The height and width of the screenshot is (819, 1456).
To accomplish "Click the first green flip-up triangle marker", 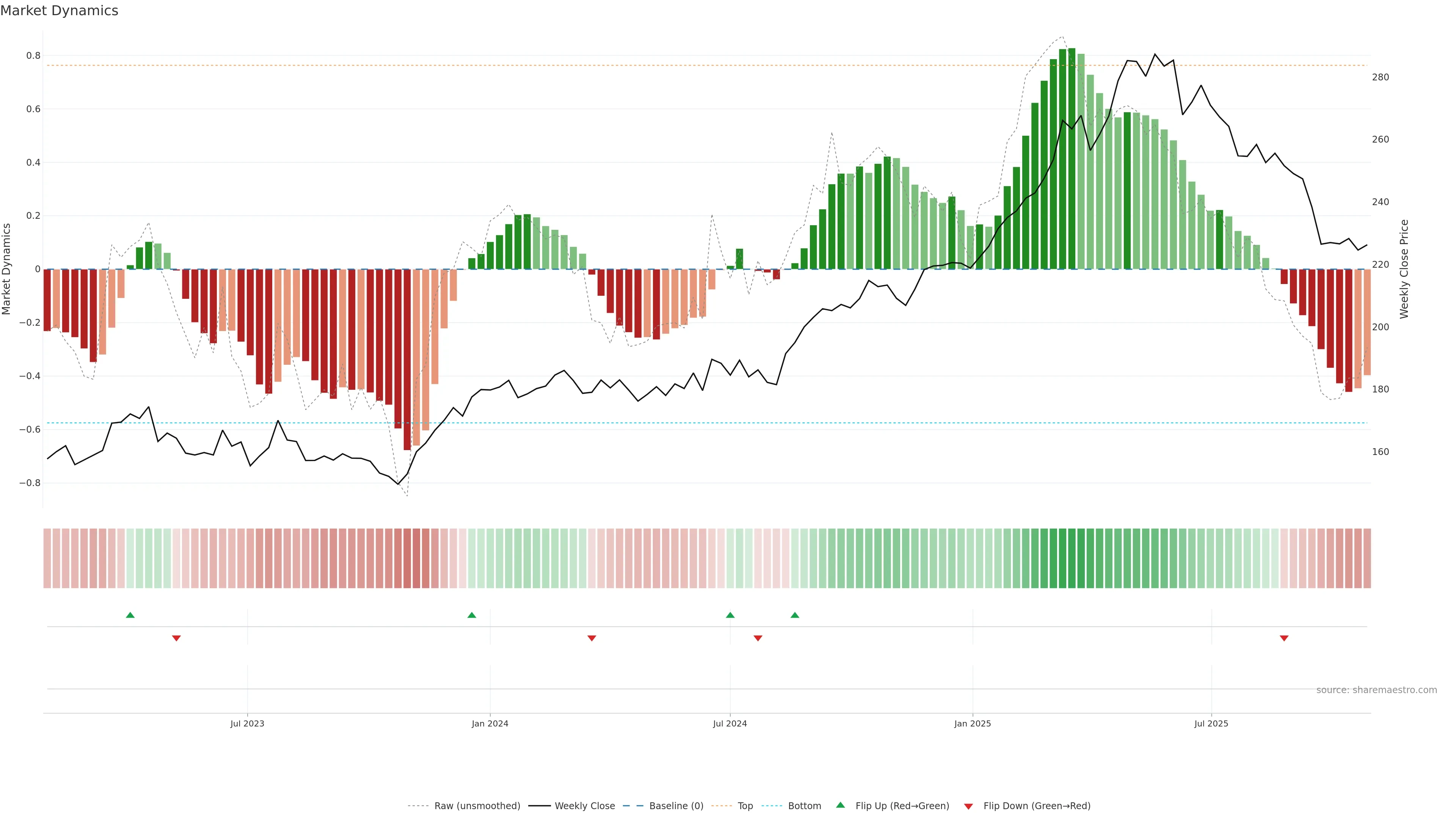I will click(130, 615).
